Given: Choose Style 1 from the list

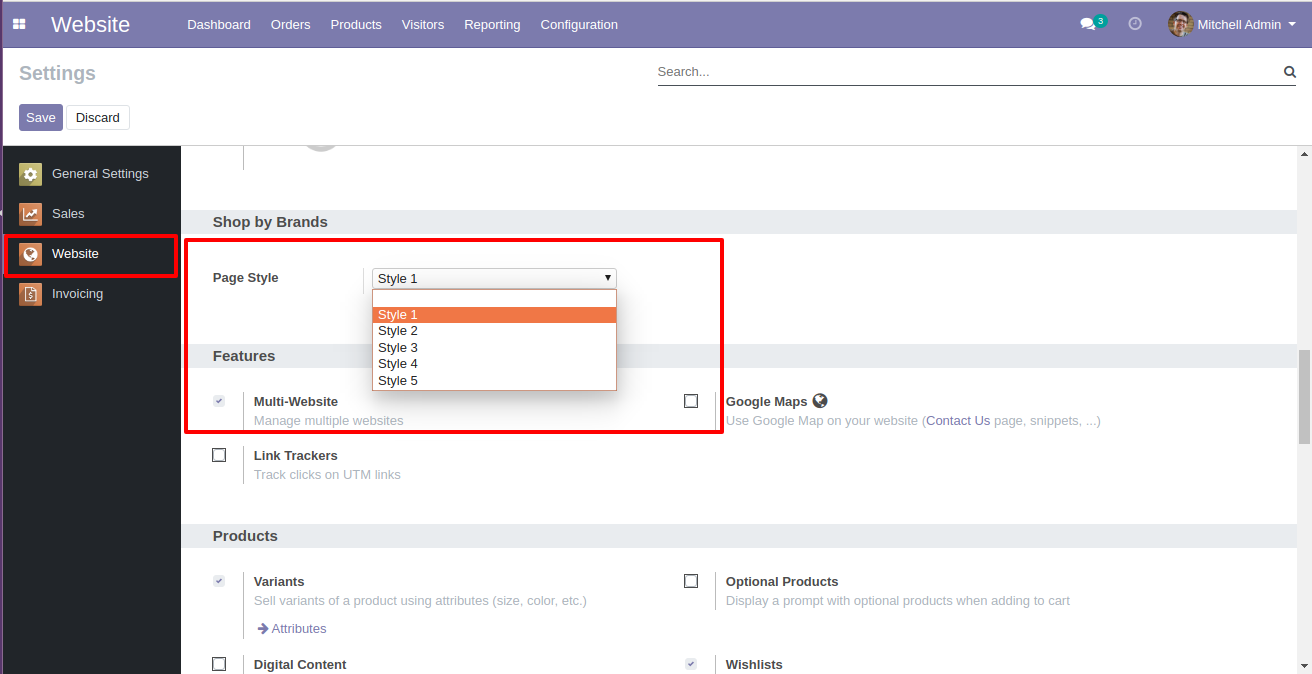Looking at the screenshot, I should click(x=494, y=315).
